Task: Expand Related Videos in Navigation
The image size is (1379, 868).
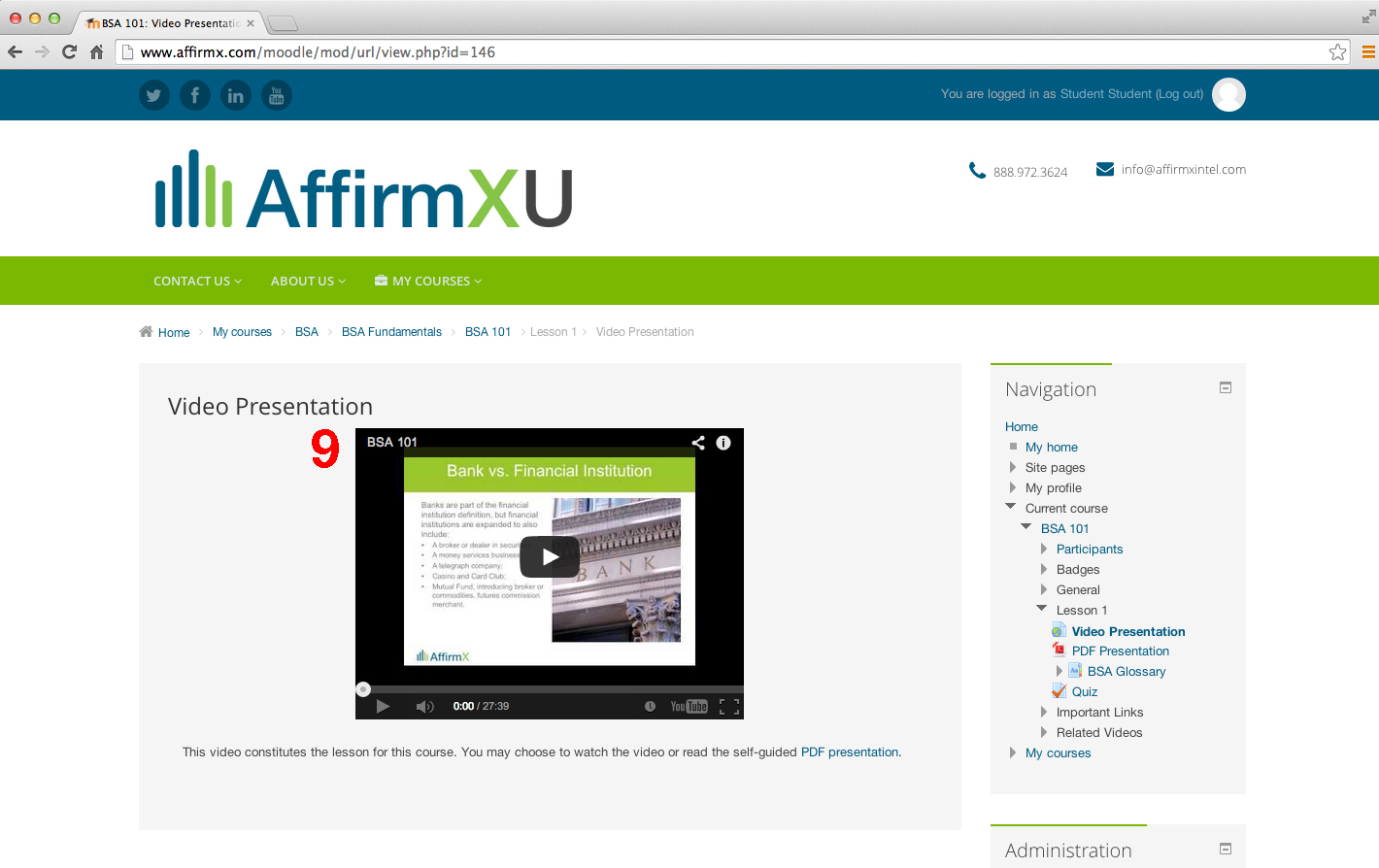Action: [1044, 732]
